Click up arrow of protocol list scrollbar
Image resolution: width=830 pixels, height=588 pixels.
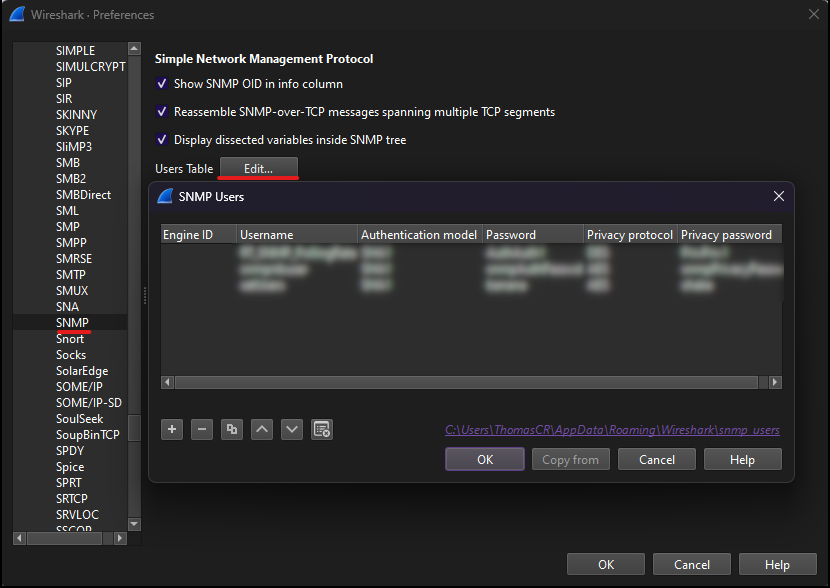tap(134, 49)
